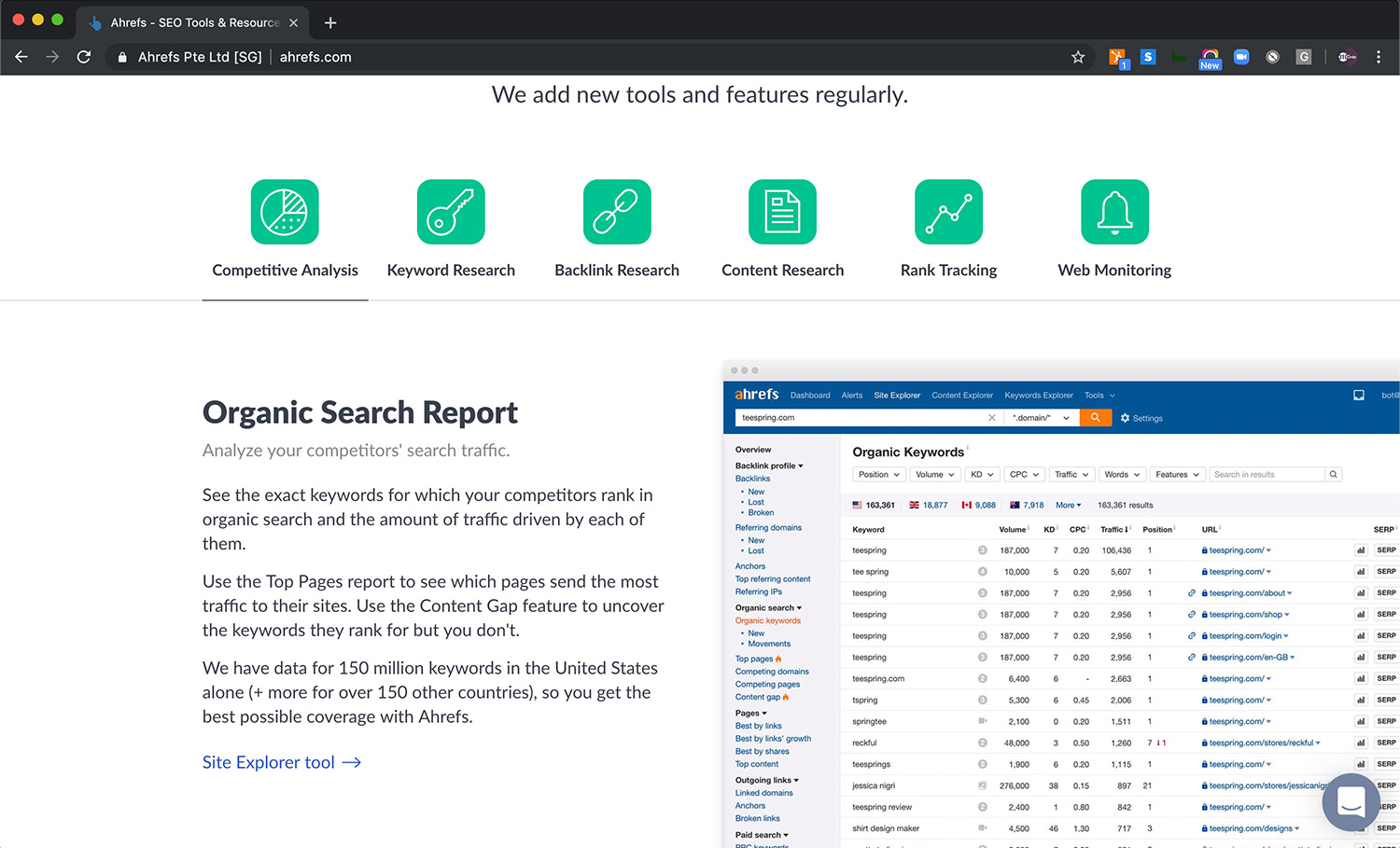Open Dashboard in the Ahrefs nav
This screenshot has width=1400, height=848.
point(810,396)
